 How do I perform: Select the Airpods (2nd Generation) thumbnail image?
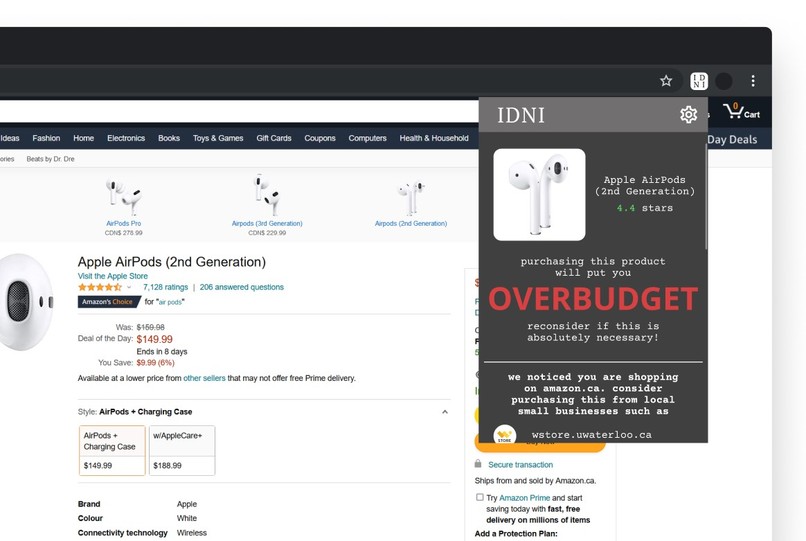pos(410,198)
